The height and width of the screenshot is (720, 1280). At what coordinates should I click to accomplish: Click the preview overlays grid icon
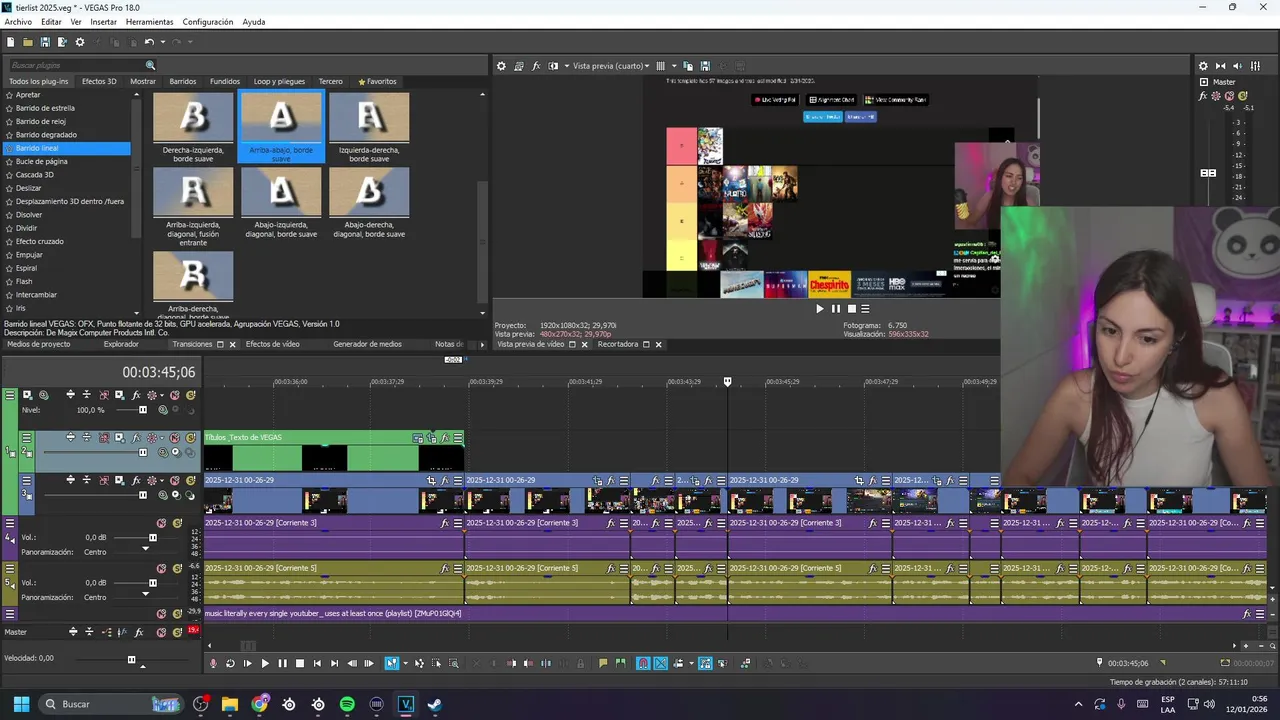click(x=660, y=66)
